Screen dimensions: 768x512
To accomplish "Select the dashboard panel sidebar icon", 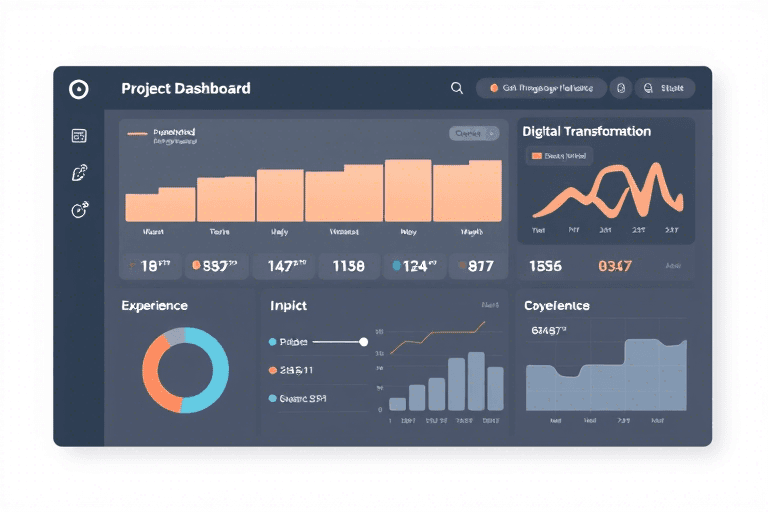I will coord(79,136).
